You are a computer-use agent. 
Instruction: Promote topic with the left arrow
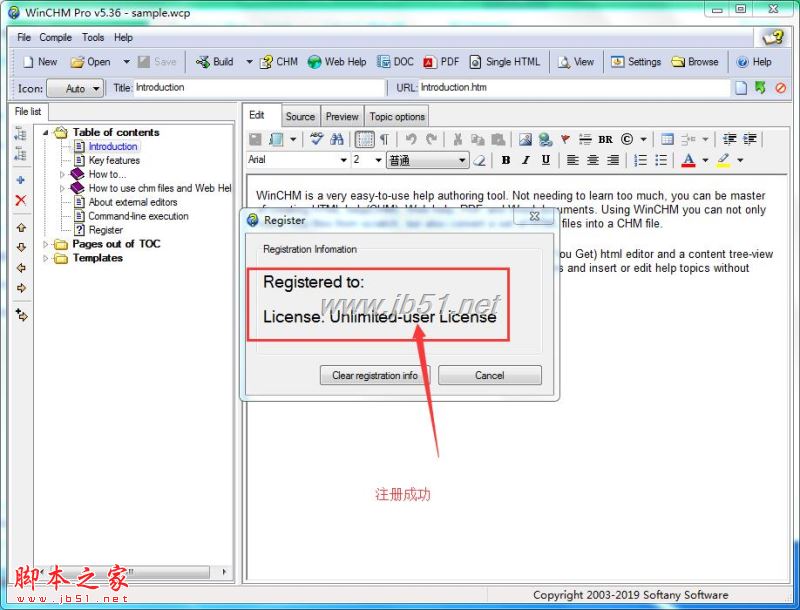21,268
